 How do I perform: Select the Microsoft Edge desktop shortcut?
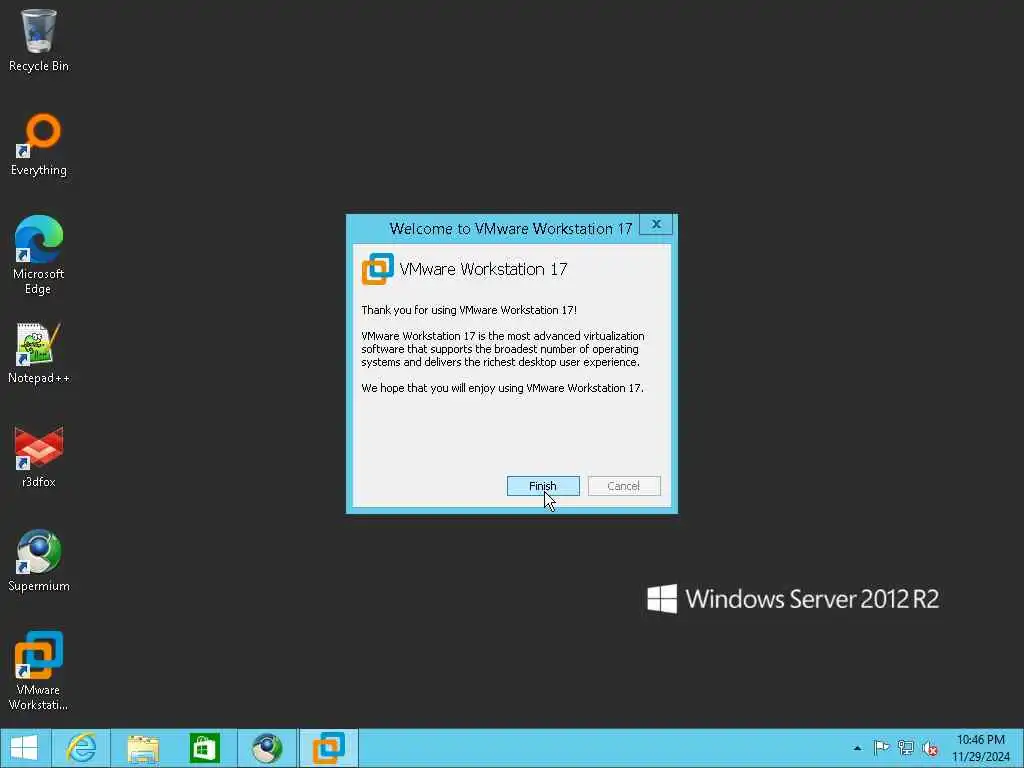coord(39,255)
